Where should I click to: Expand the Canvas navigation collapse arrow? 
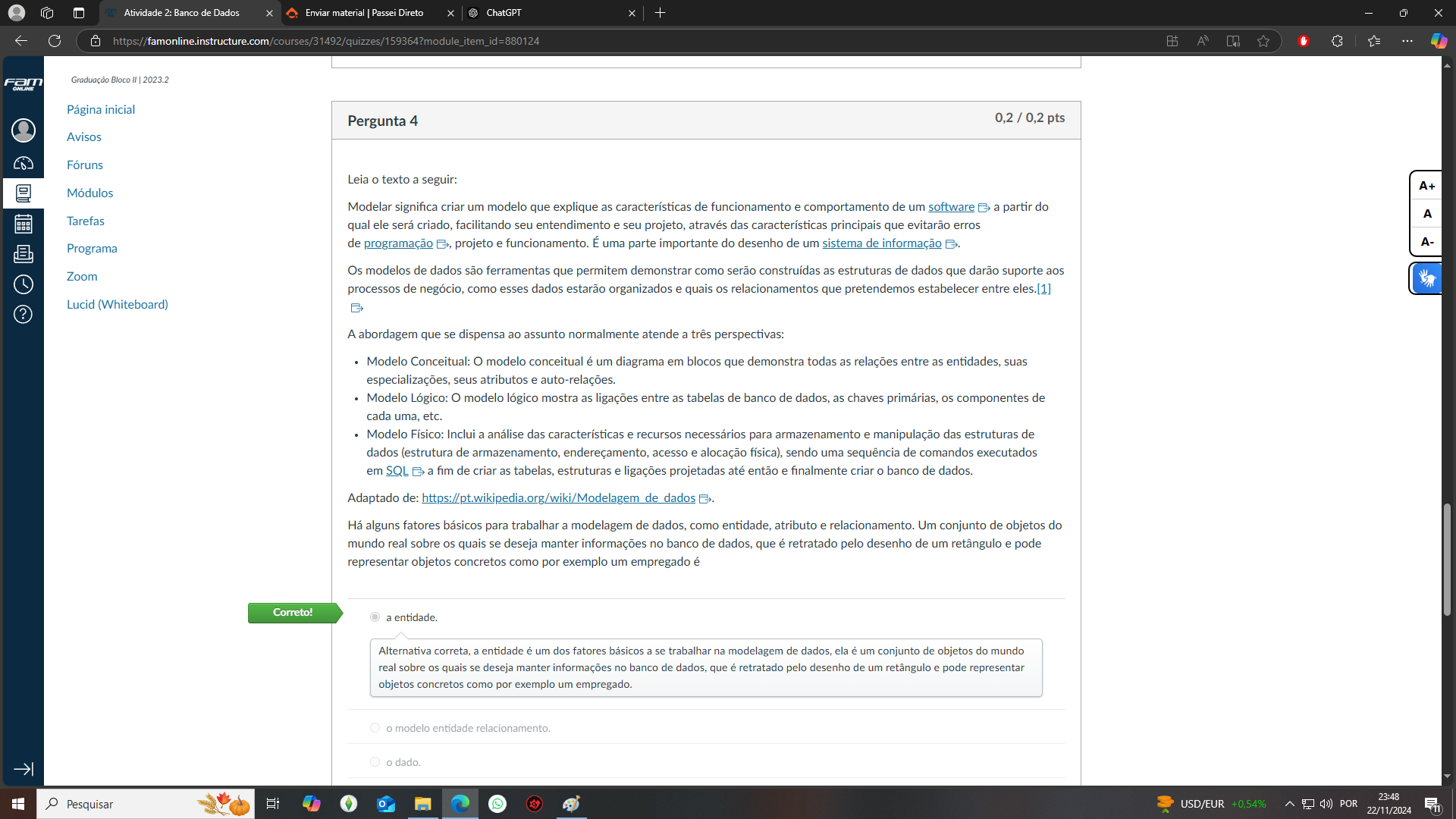pos(24,769)
